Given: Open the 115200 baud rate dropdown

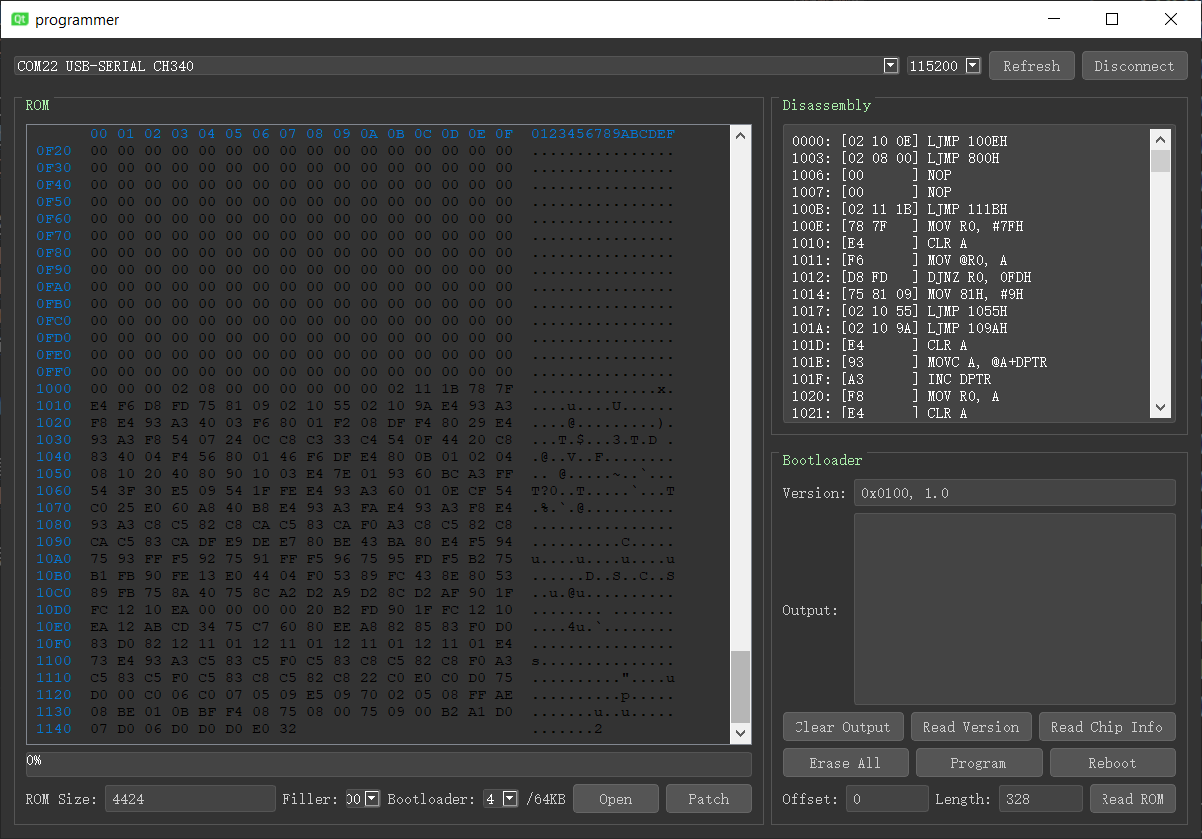Looking at the screenshot, I should (x=972, y=66).
